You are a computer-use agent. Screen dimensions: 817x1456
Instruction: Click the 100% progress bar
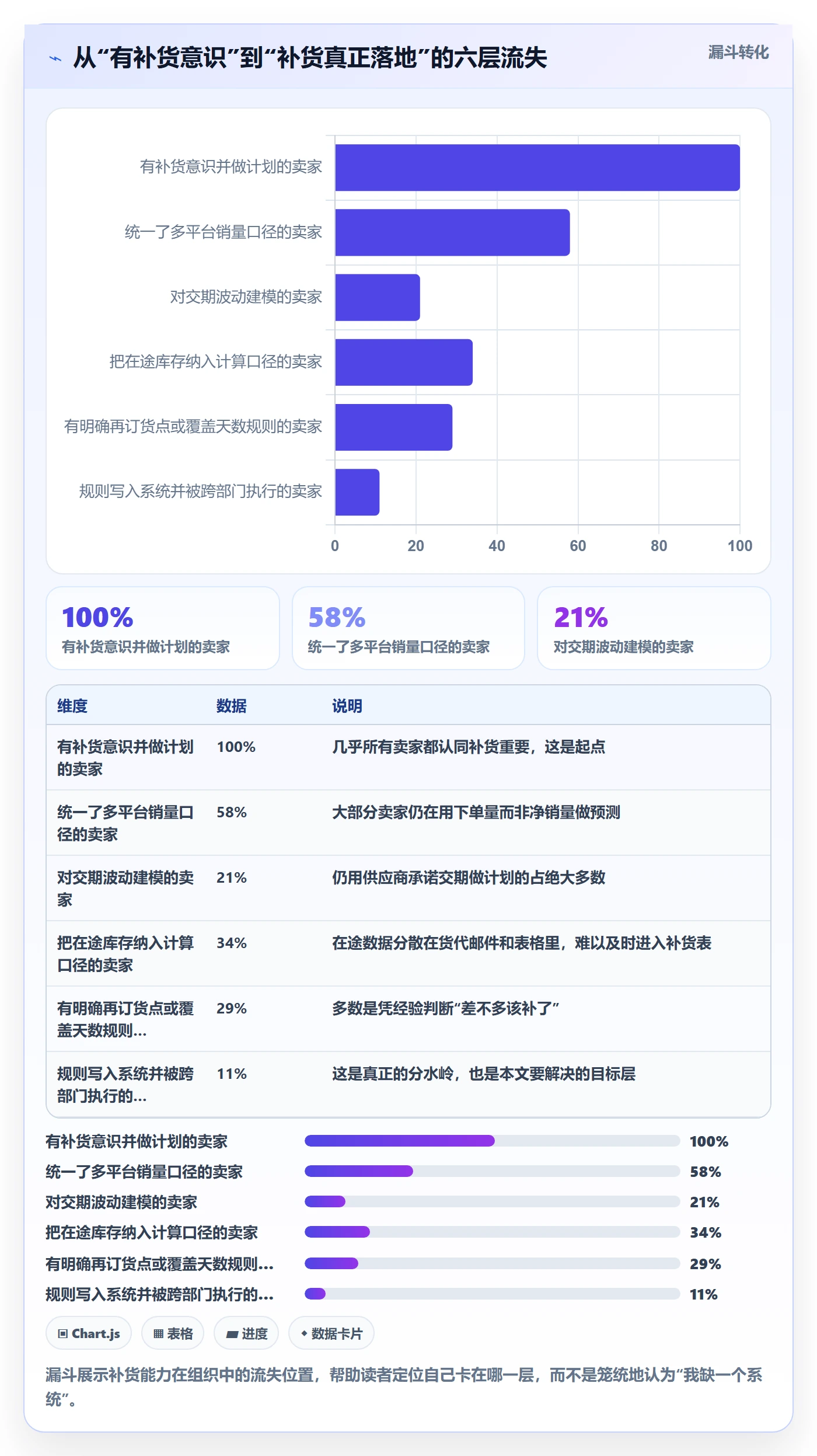[x=493, y=1141]
